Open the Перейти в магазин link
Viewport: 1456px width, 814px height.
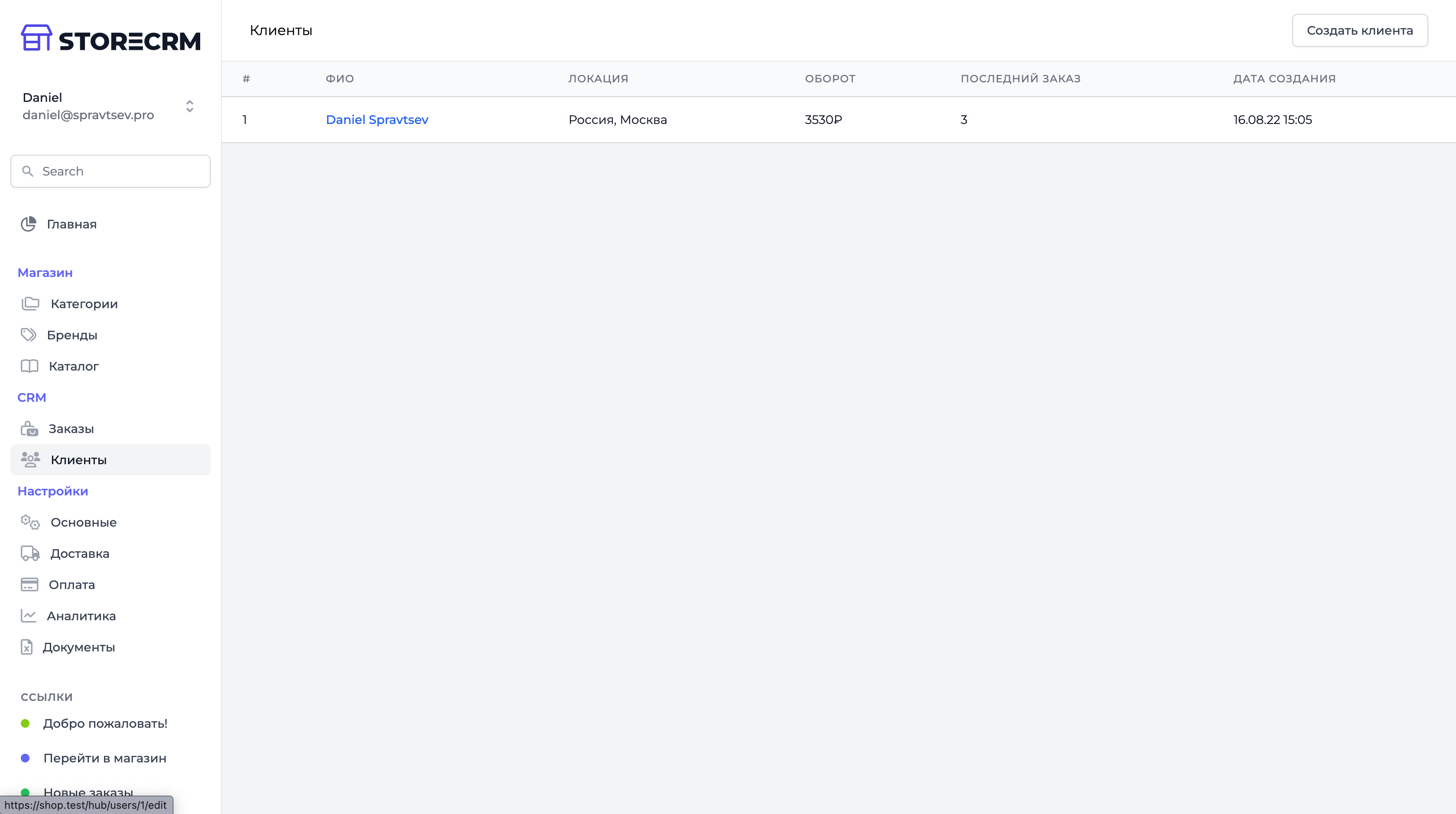(x=105, y=758)
